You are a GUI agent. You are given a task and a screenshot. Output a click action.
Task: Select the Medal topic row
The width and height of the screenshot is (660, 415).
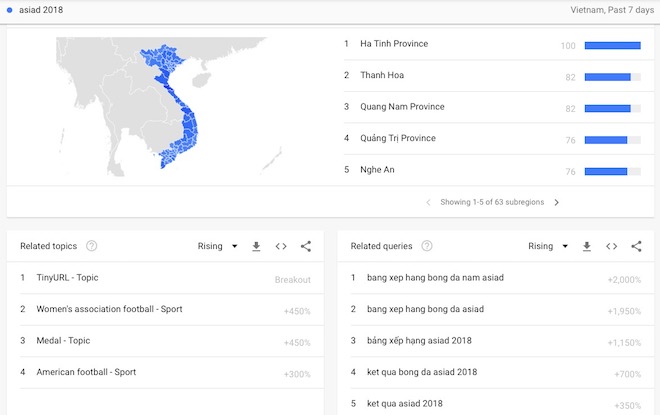pyautogui.click(x=64, y=341)
